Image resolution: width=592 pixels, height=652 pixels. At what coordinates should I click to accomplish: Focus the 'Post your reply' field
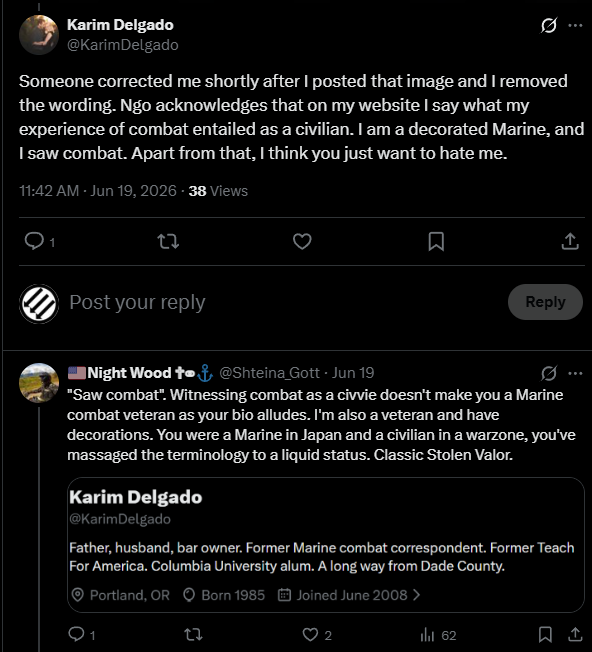[283, 302]
